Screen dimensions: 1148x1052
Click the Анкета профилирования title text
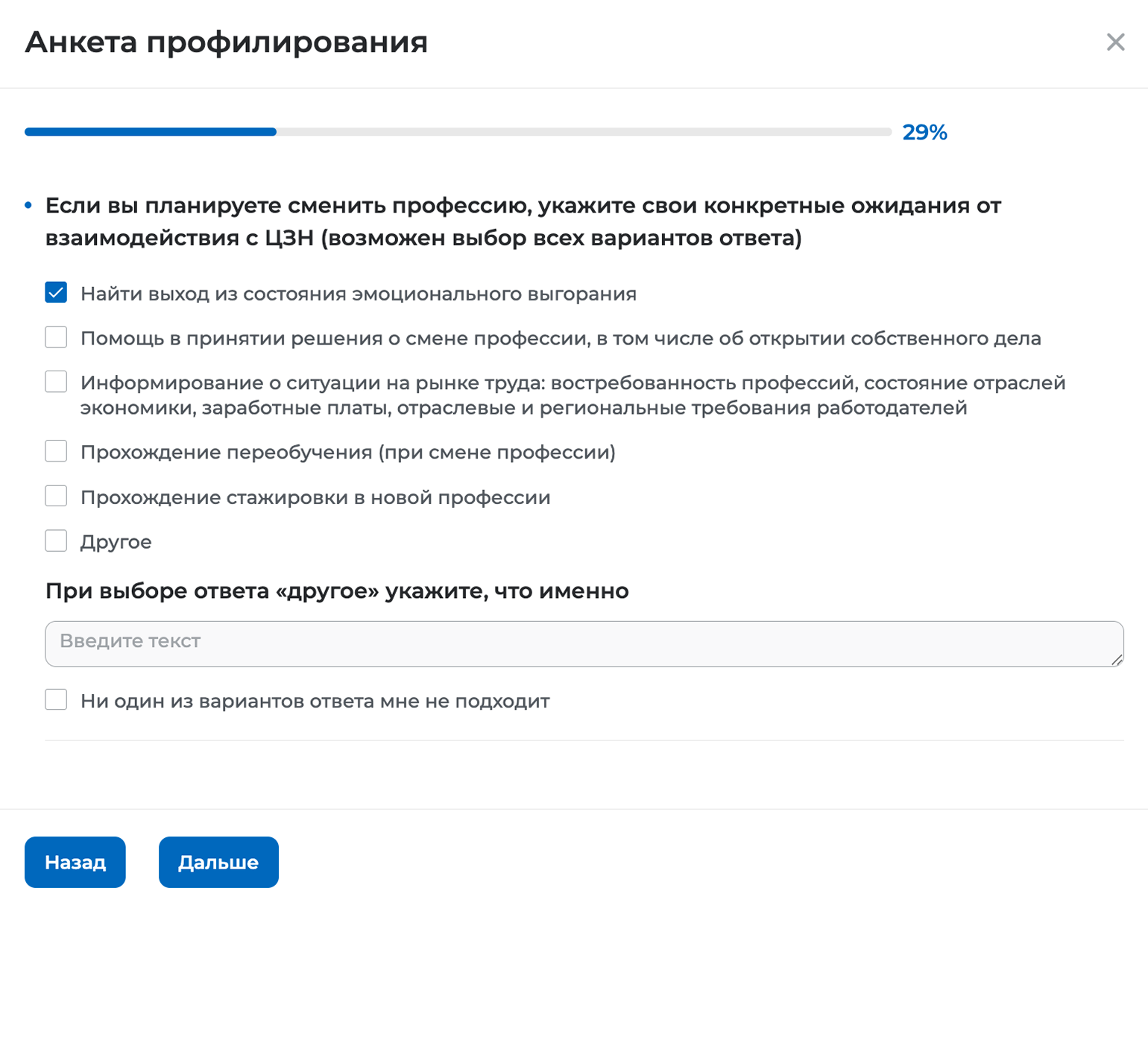[227, 42]
